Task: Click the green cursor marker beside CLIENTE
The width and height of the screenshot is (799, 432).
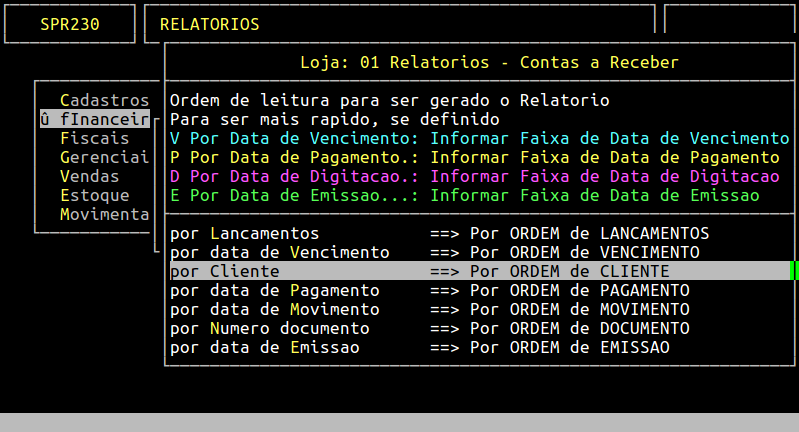Action: pos(794,271)
